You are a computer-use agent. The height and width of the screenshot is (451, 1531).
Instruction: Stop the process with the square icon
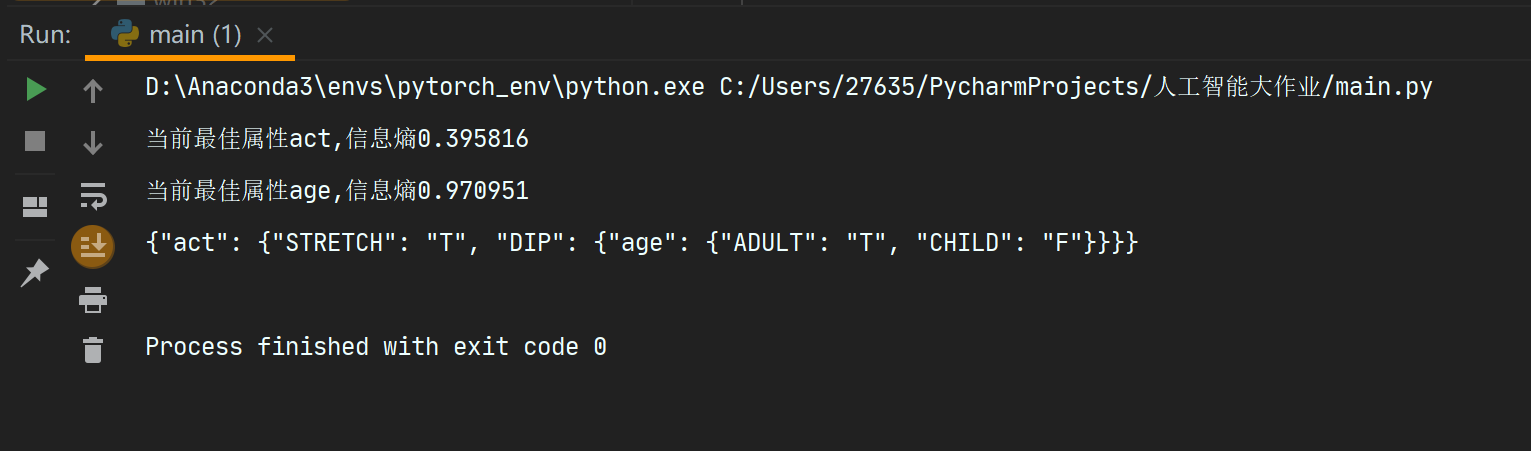point(35,141)
